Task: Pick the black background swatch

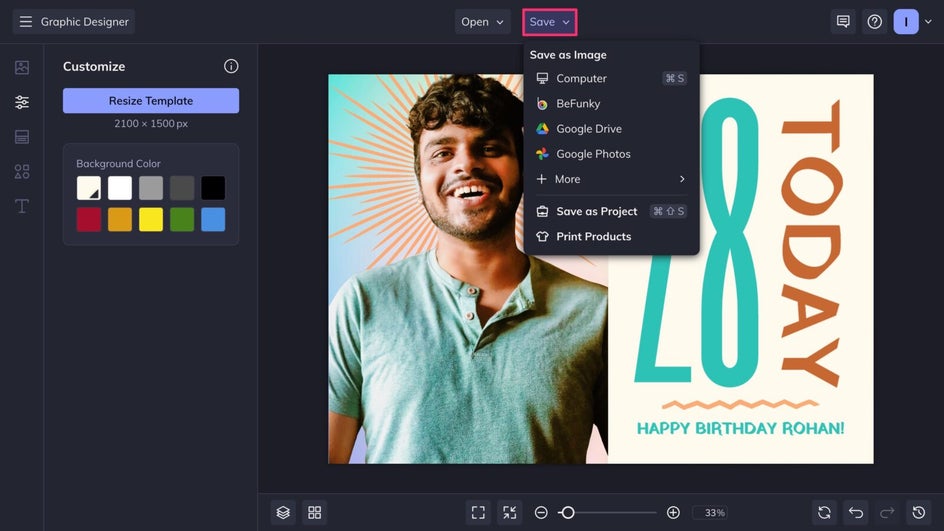Action: [213, 188]
